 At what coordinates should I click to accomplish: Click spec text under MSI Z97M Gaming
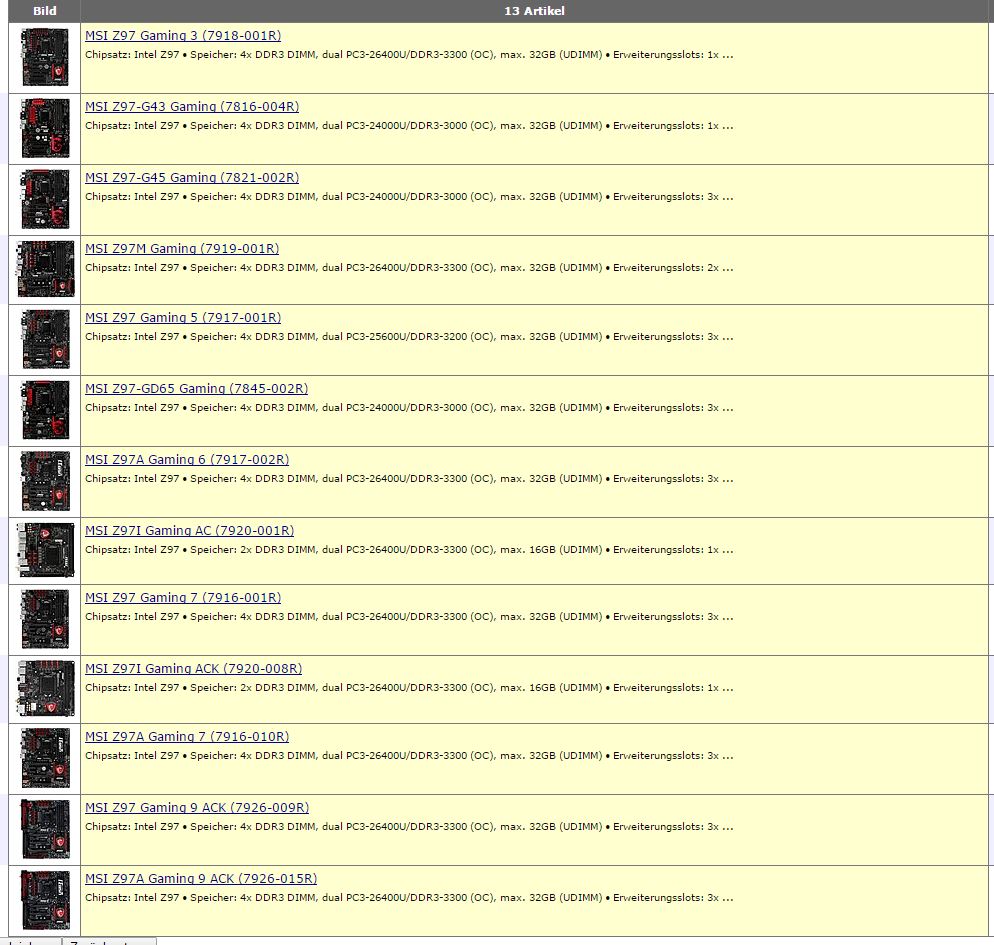point(409,268)
